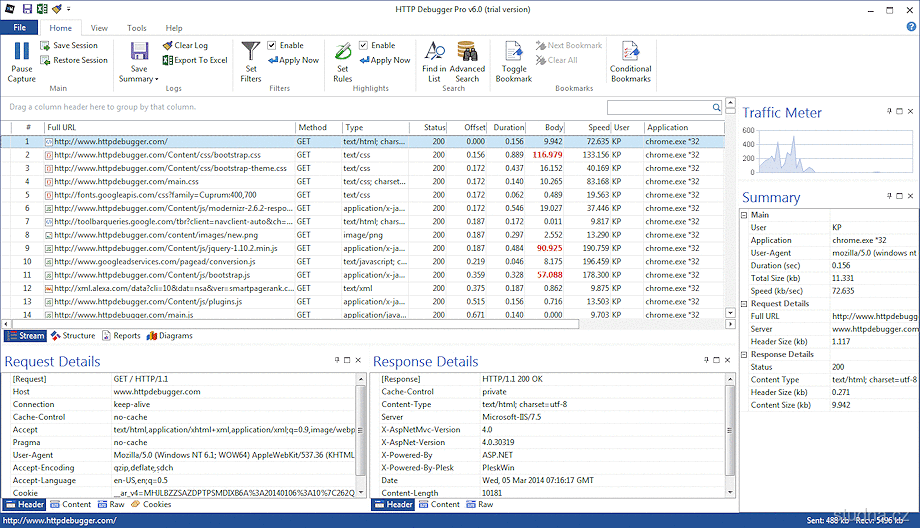
Task: Uncheck the Filters Enable checkbox
Action: [x=272, y=45]
